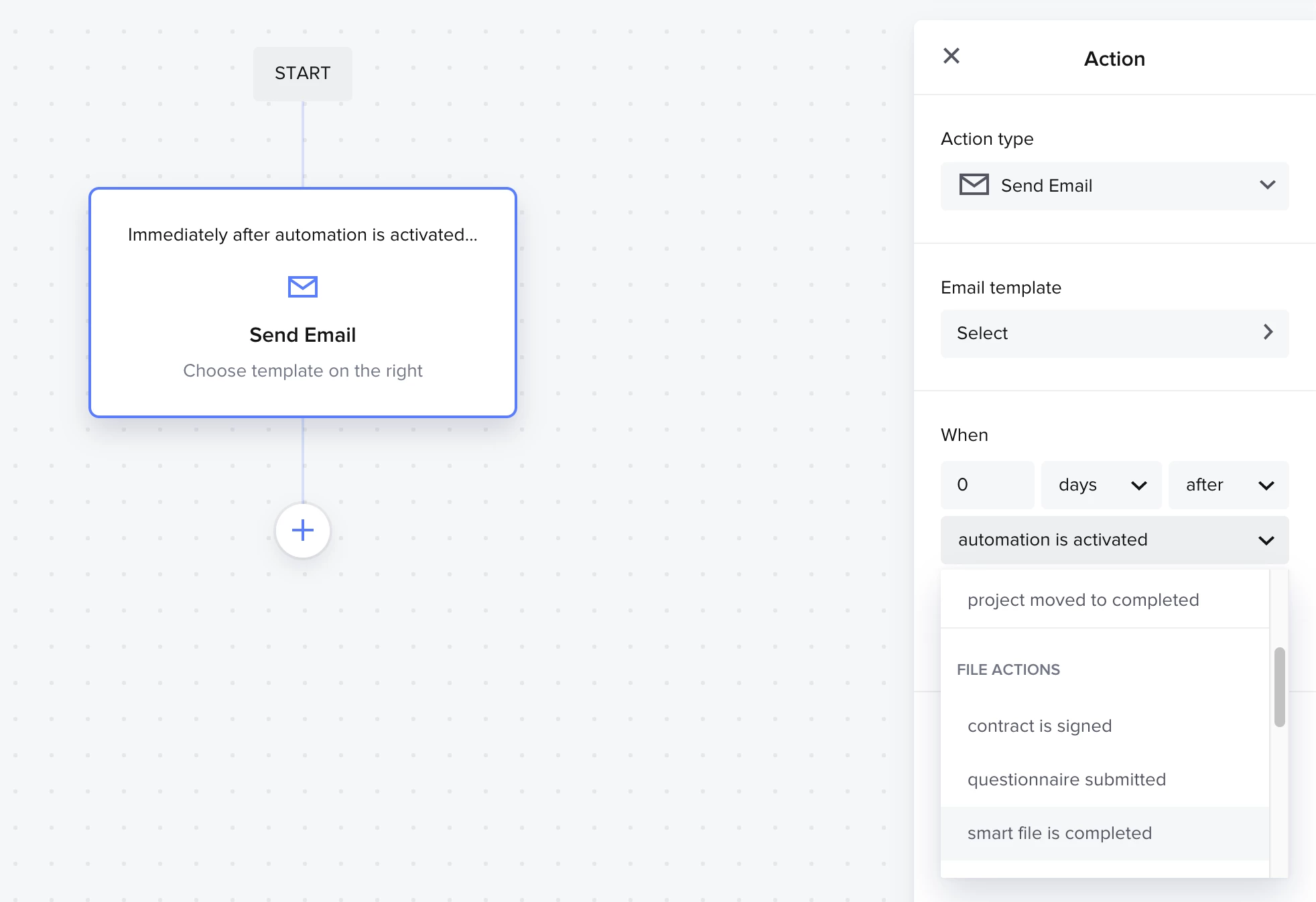Click envelope icon in Send Email card
Screen dimensions: 1316x902
pos(303,287)
